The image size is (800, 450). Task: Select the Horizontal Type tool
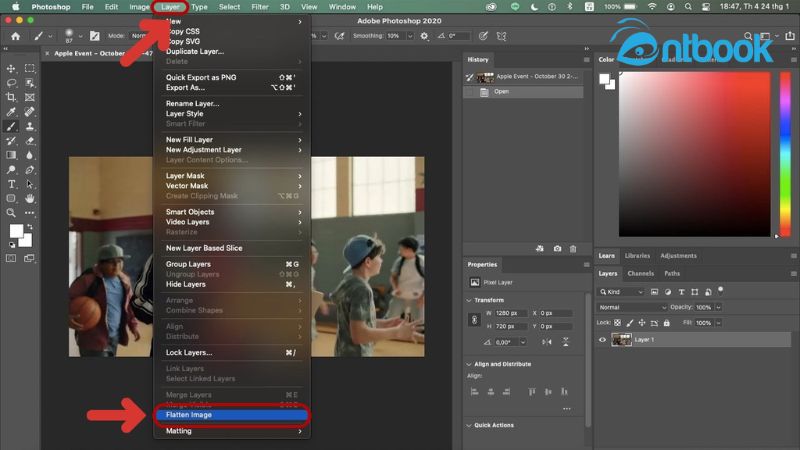11,184
